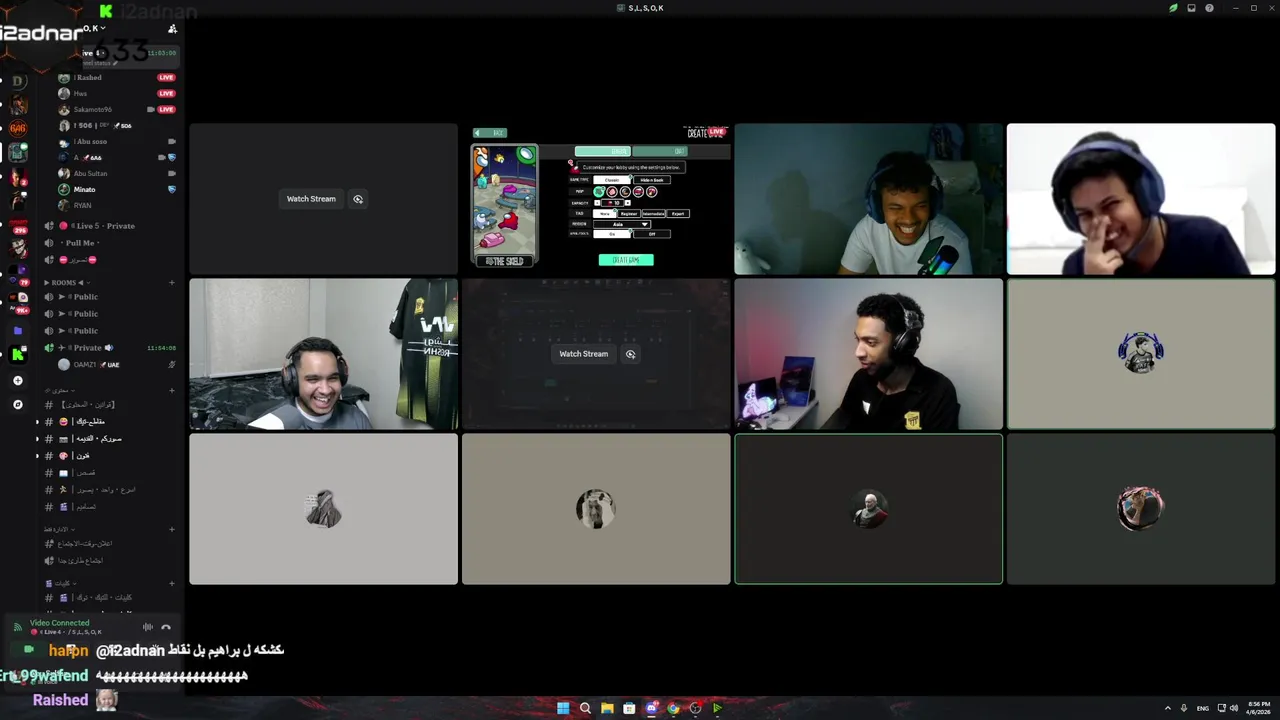Click the Video Connected status text
This screenshot has width=1280, height=720.
pyautogui.click(x=59, y=623)
